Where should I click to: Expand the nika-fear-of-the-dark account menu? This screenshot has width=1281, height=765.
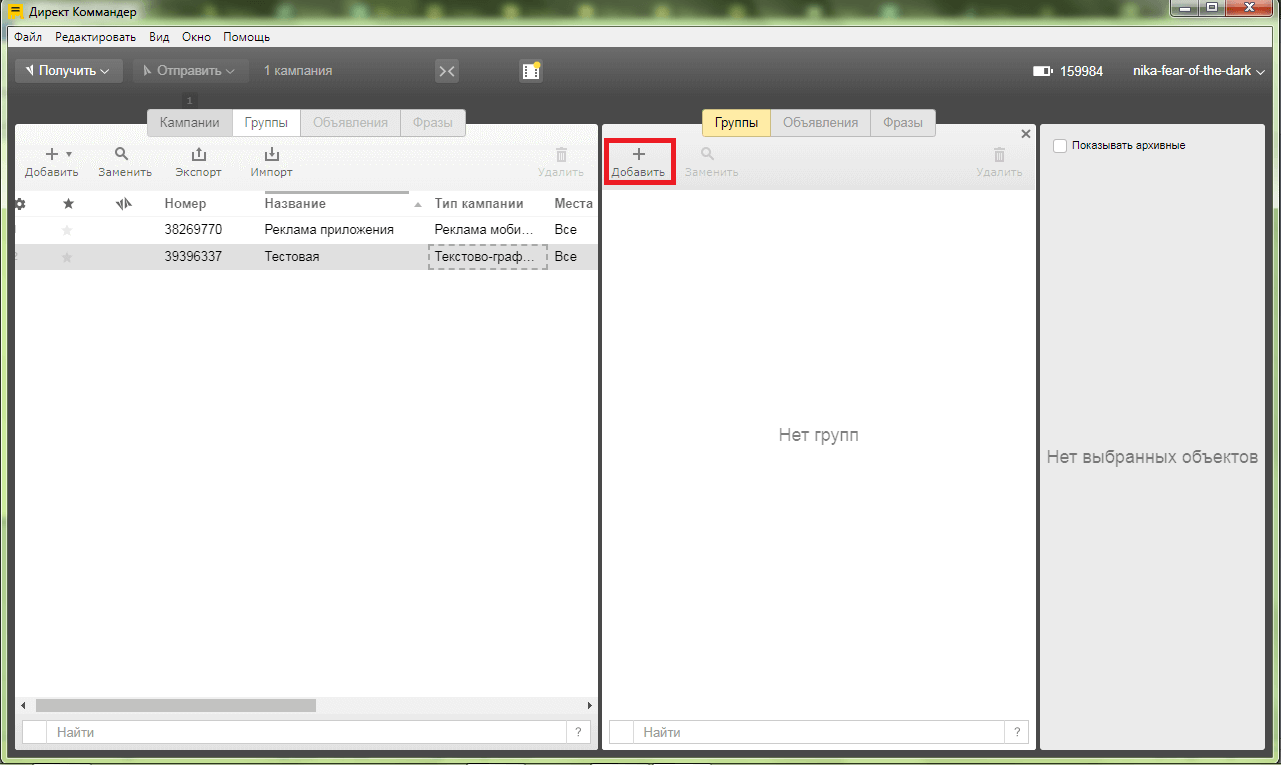point(1198,71)
